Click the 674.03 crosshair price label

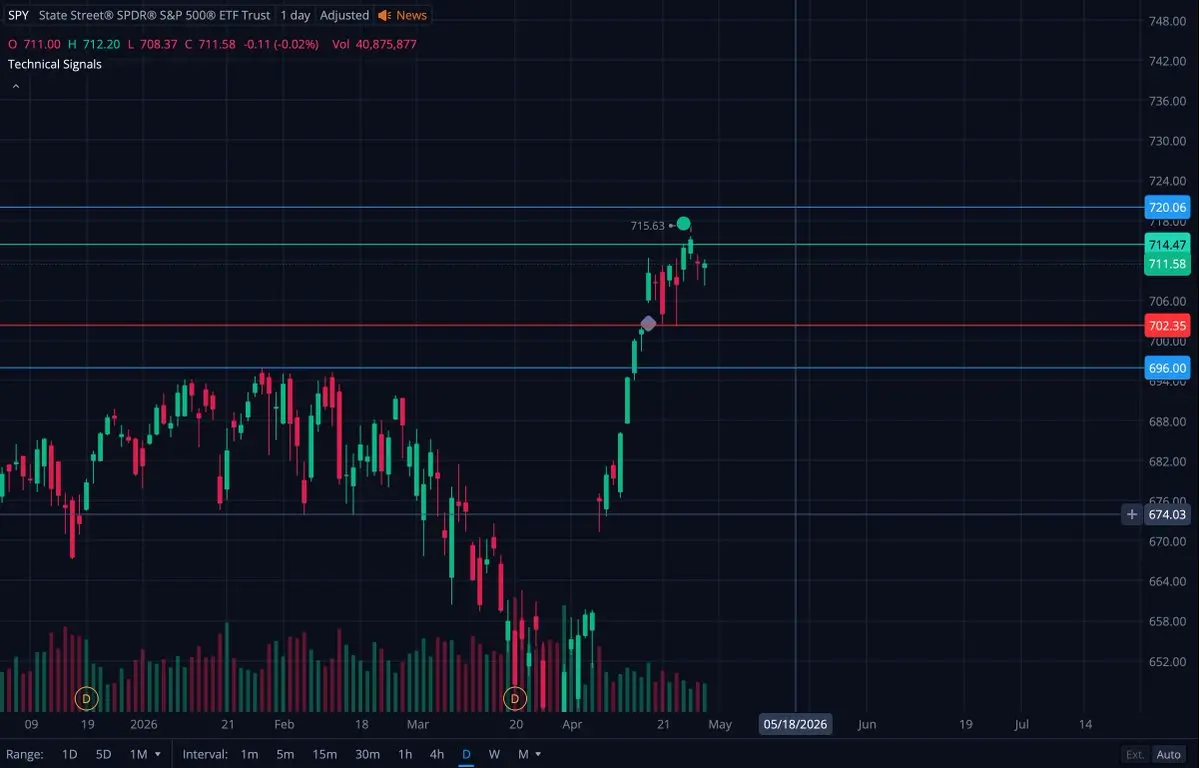(1167, 515)
